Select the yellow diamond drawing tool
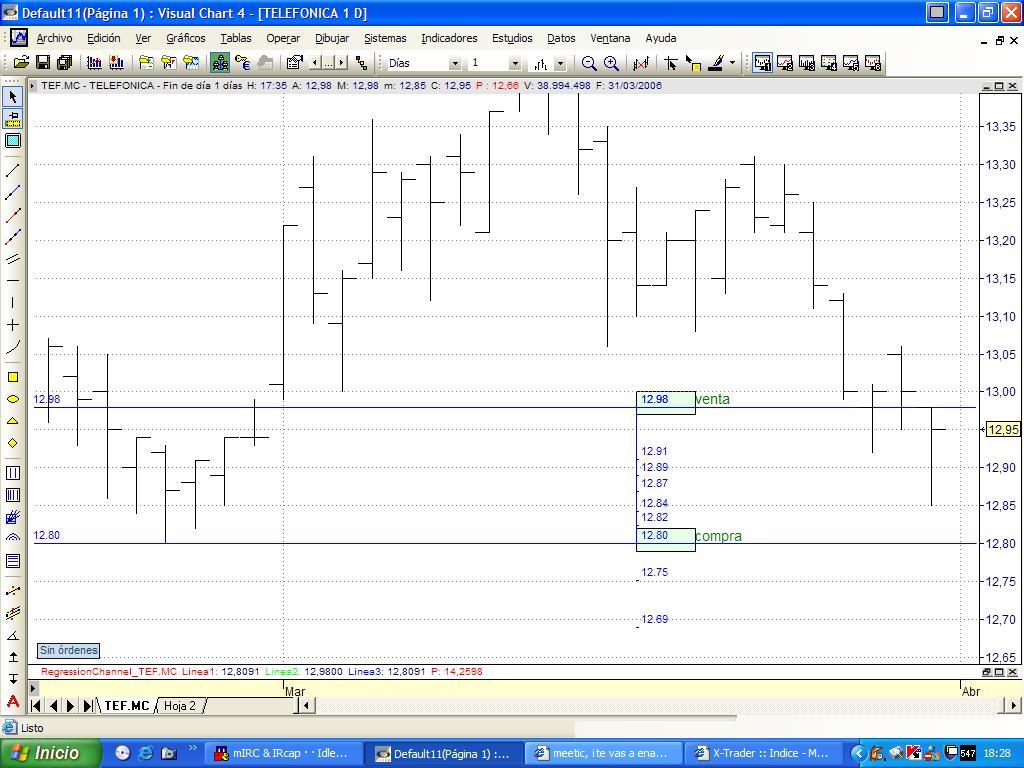Image resolution: width=1024 pixels, height=768 pixels. pyautogui.click(x=12, y=443)
